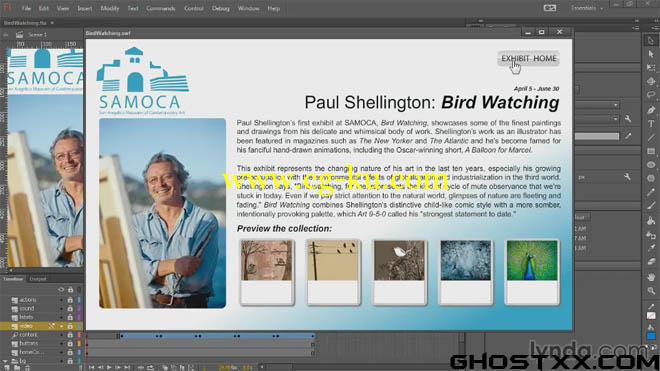Open the Commands menu
The width and height of the screenshot is (660, 371).
click(161, 8)
